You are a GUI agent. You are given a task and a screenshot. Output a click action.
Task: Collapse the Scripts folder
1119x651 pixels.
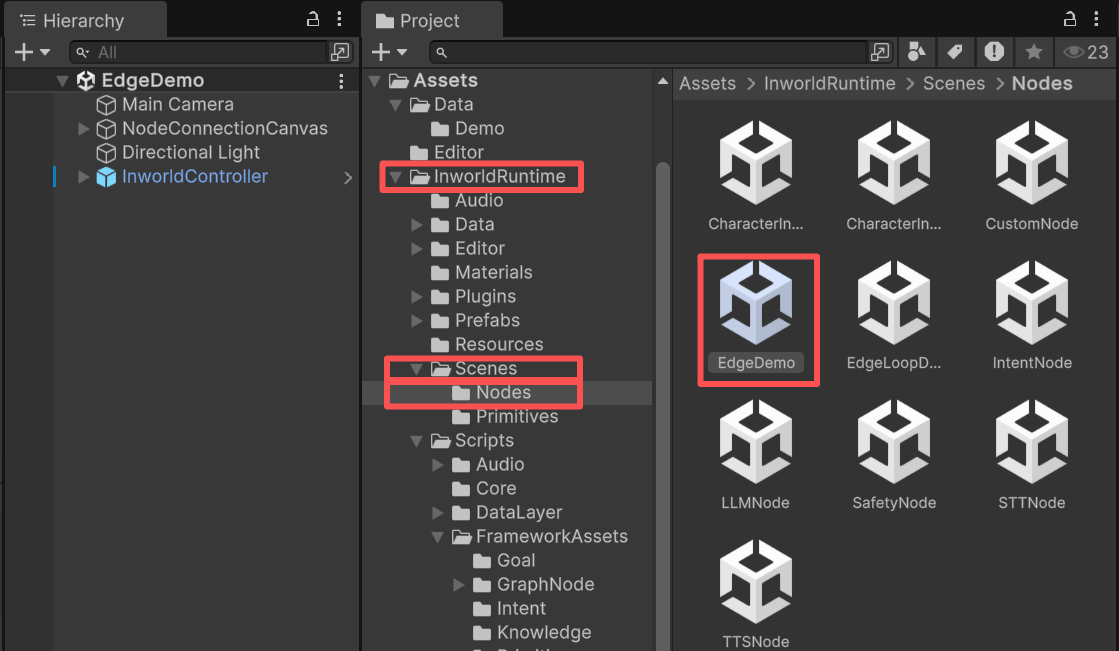(417, 441)
